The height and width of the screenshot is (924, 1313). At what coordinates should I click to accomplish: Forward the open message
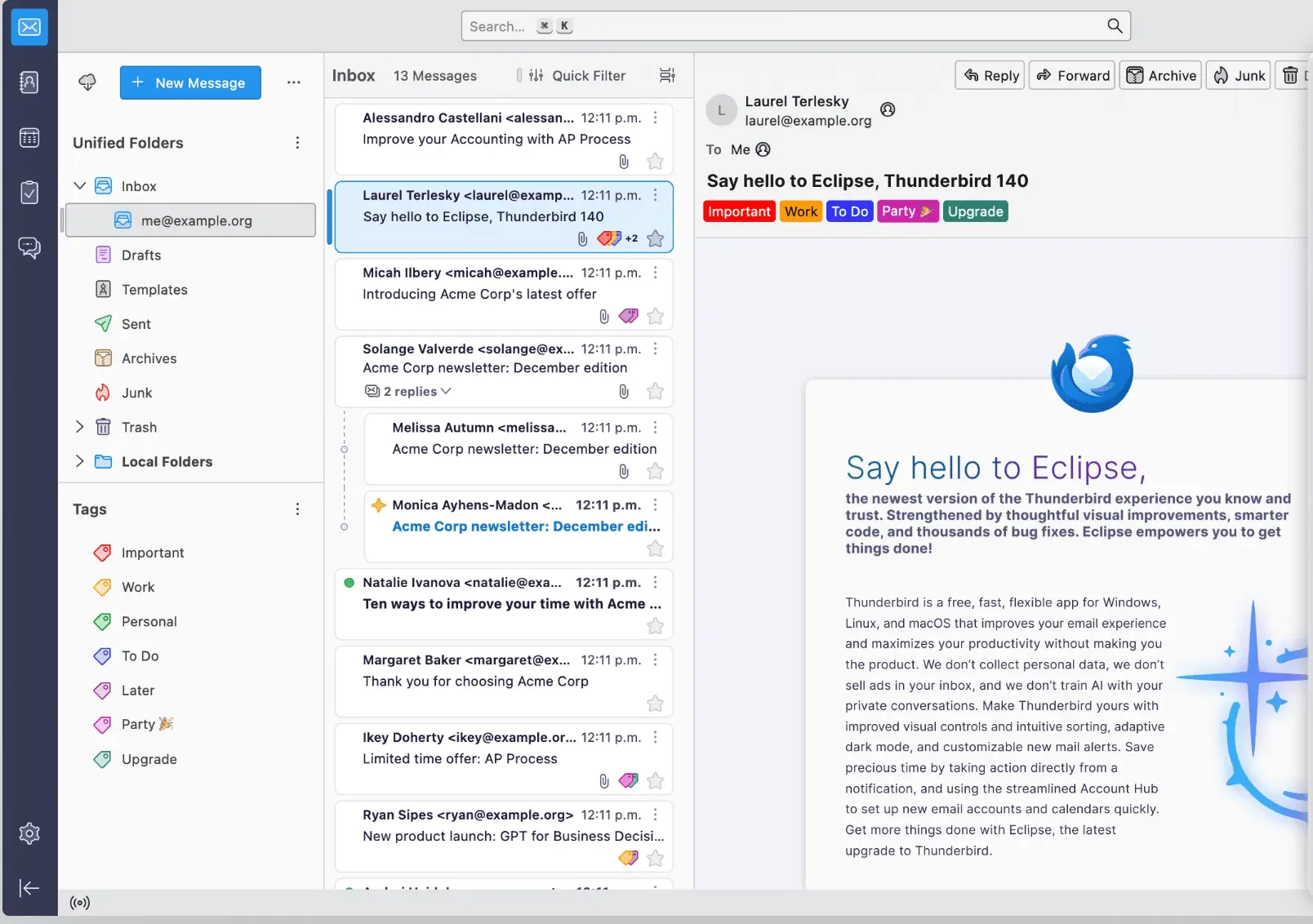(1073, 76)
